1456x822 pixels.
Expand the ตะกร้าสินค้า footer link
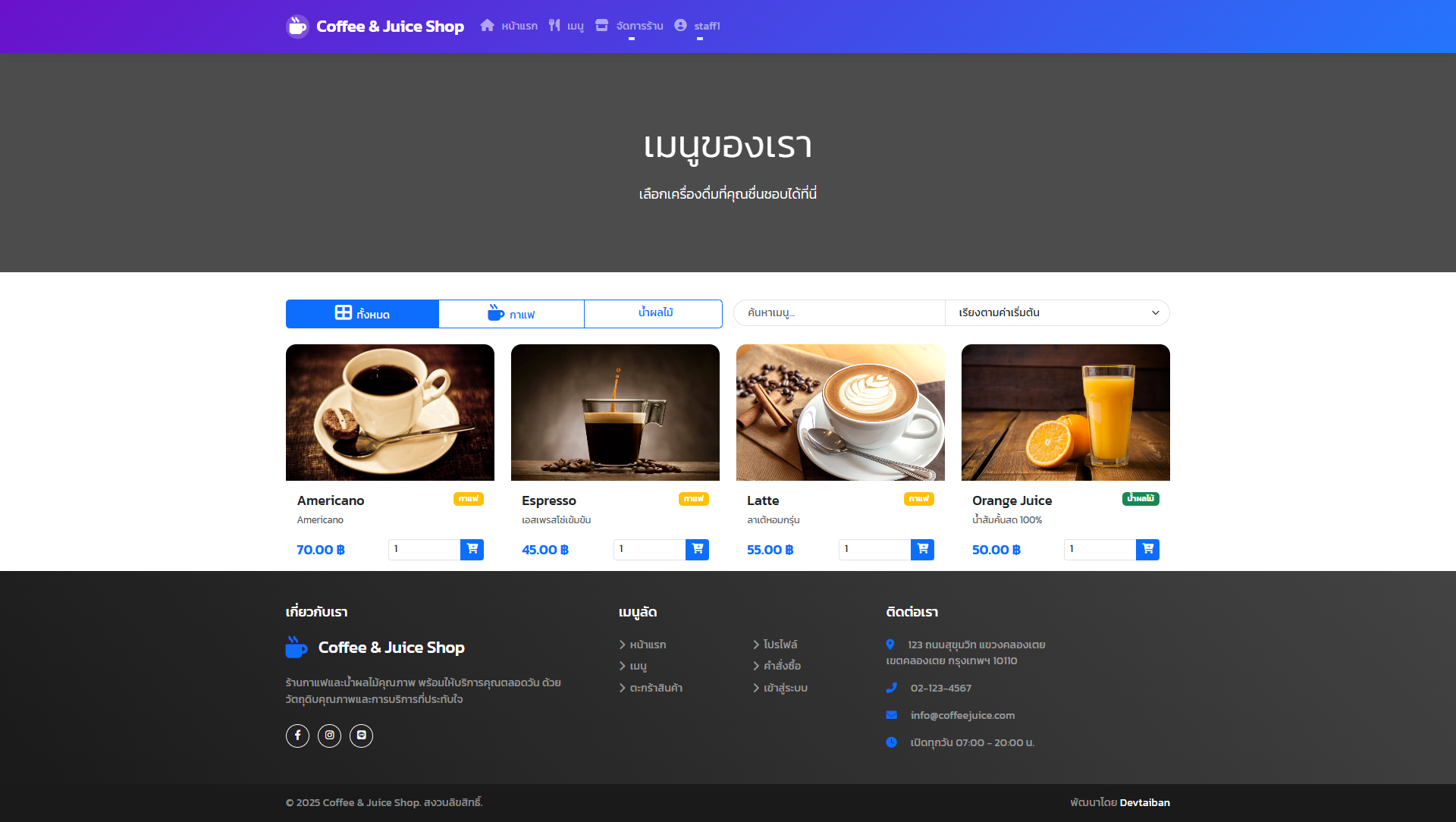tap(657, 688)
